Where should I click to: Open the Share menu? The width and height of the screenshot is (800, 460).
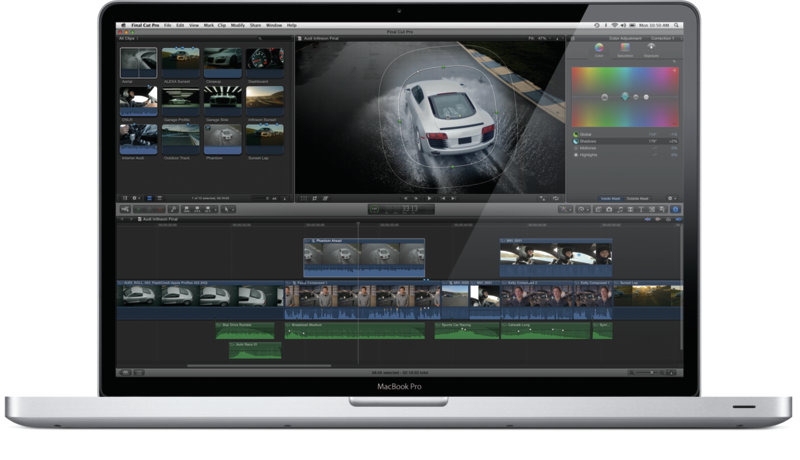click(x=256, y=25)
